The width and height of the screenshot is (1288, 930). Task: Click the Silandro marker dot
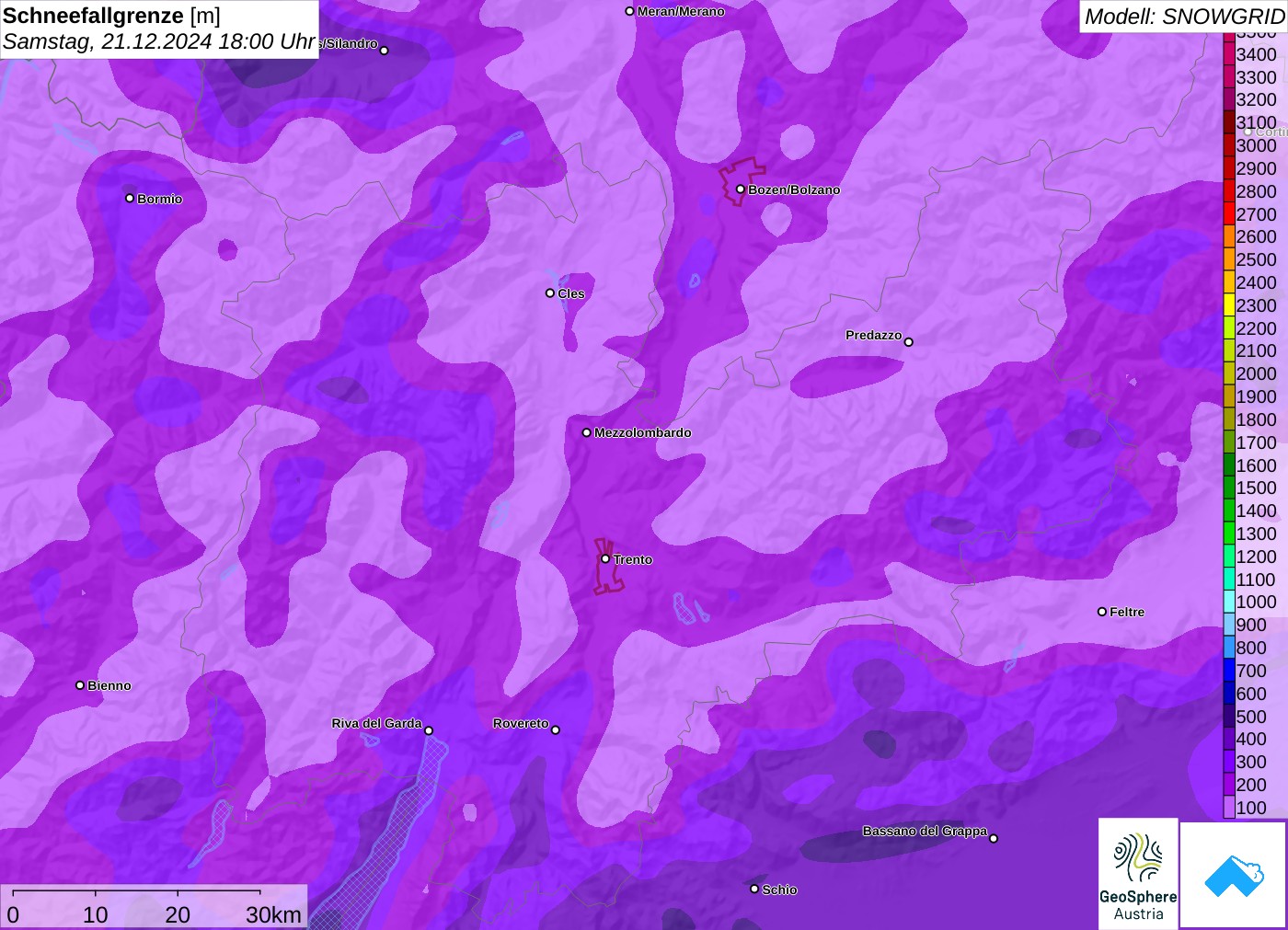[385, 51]
